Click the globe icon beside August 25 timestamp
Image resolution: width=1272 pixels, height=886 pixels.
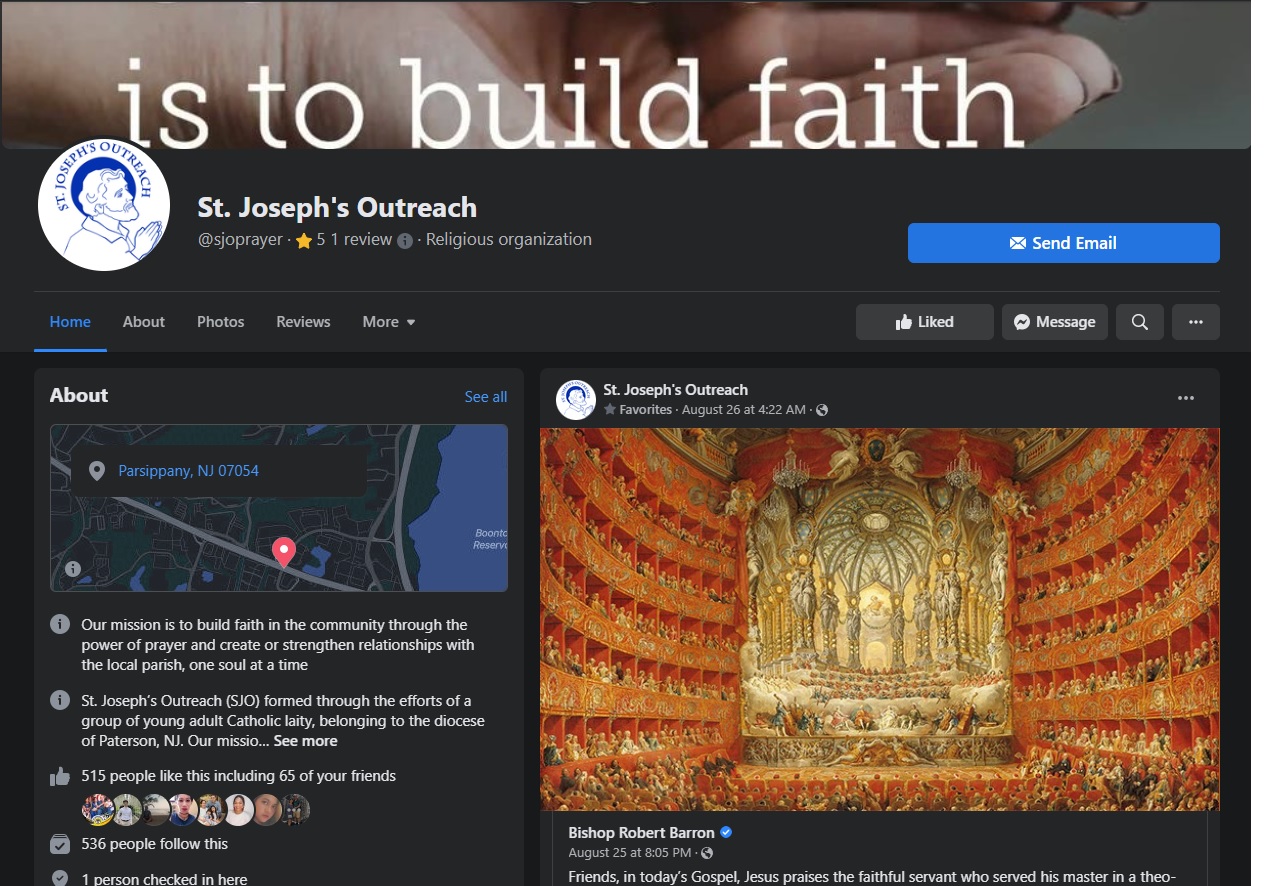point(707,853)
